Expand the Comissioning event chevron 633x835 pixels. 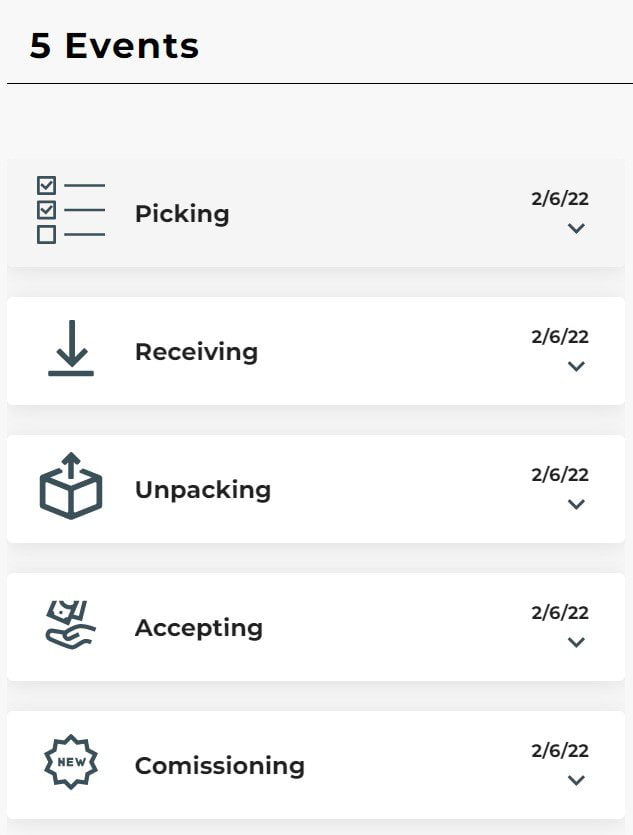pyautogui.click(x=576, y=780)
